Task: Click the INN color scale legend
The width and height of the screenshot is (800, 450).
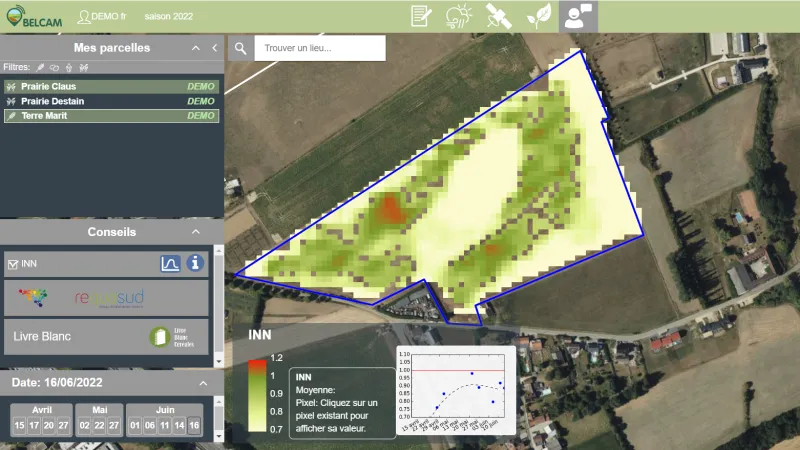Action: (258, 394)
